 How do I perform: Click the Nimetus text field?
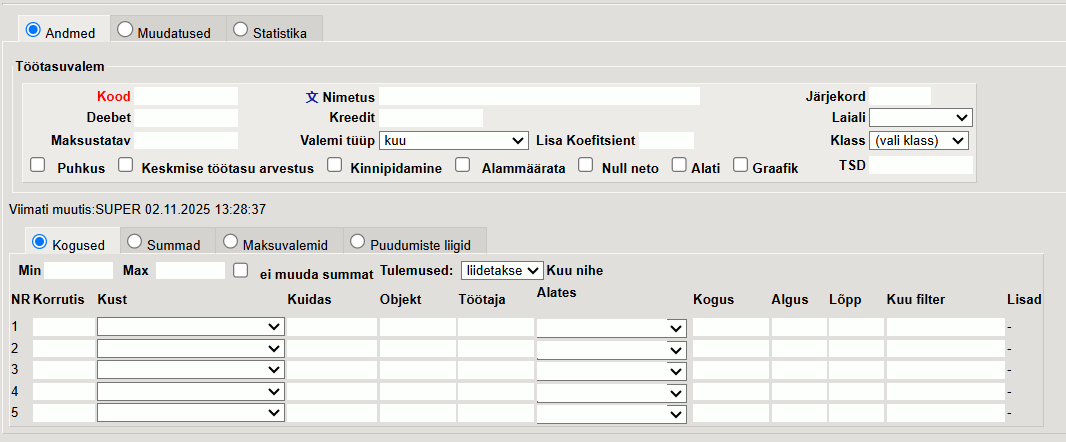tap(538, 97)
